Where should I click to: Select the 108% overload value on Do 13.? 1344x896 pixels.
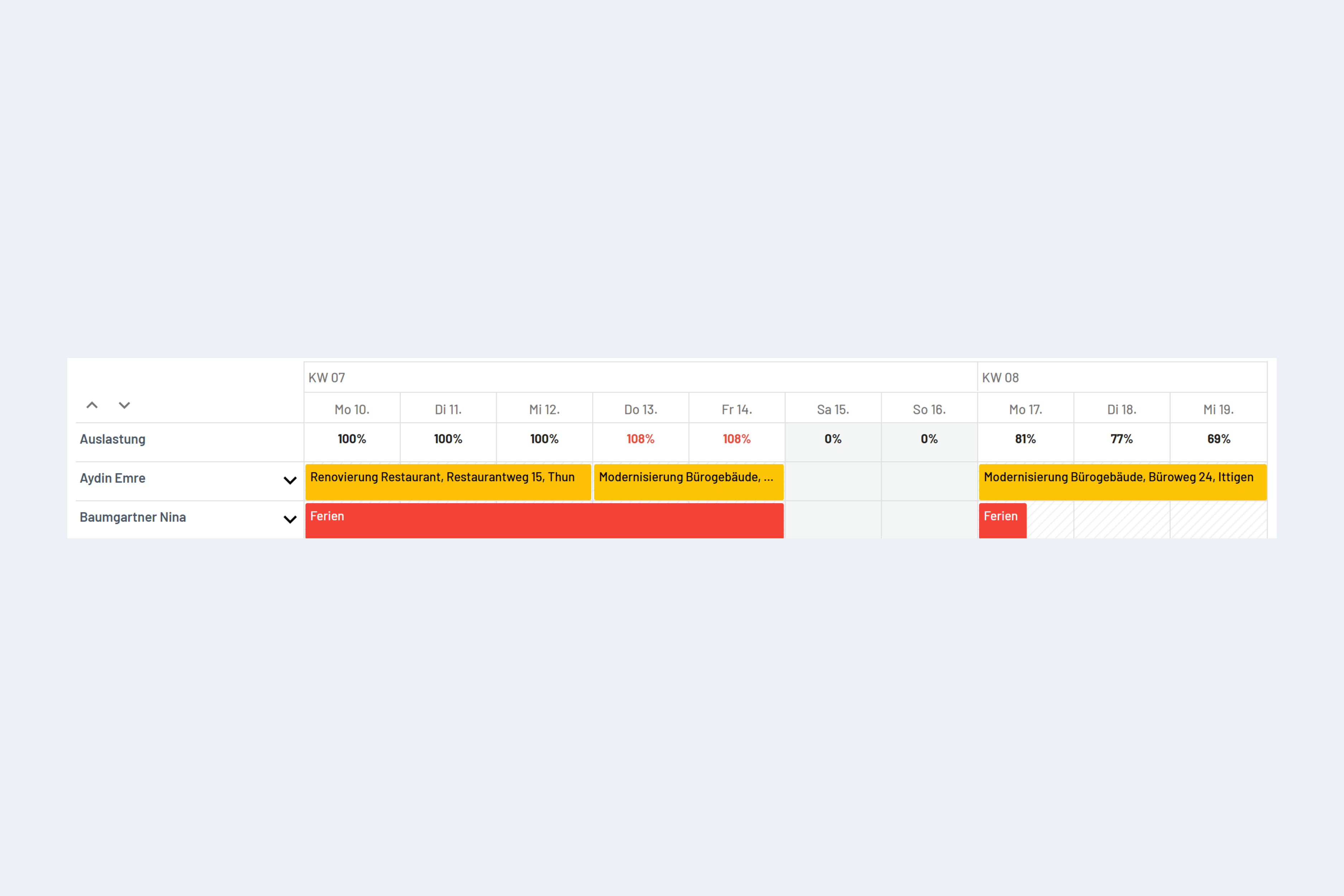[640, 439]
